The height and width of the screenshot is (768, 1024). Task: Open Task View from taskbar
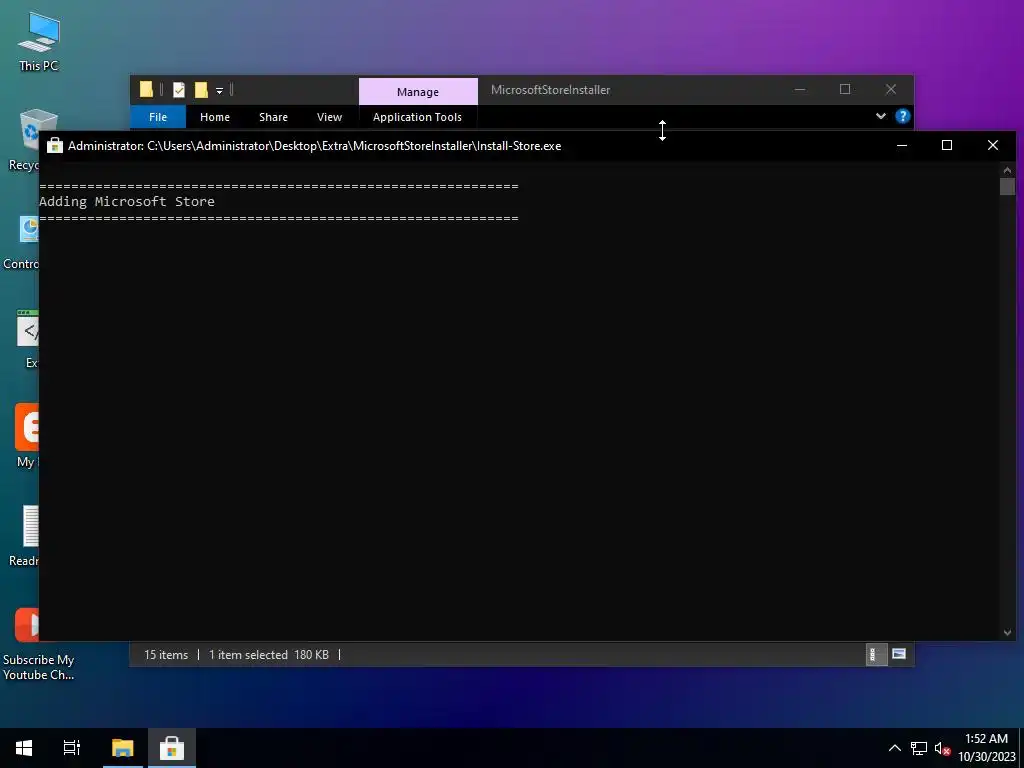72,748
